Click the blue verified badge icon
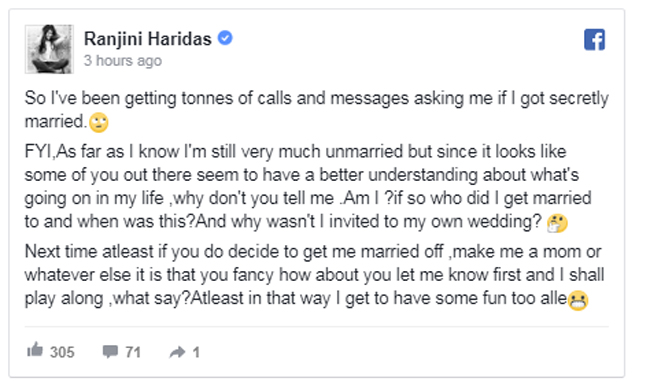Screen dimensions: 650x389 tap(225, 38)
